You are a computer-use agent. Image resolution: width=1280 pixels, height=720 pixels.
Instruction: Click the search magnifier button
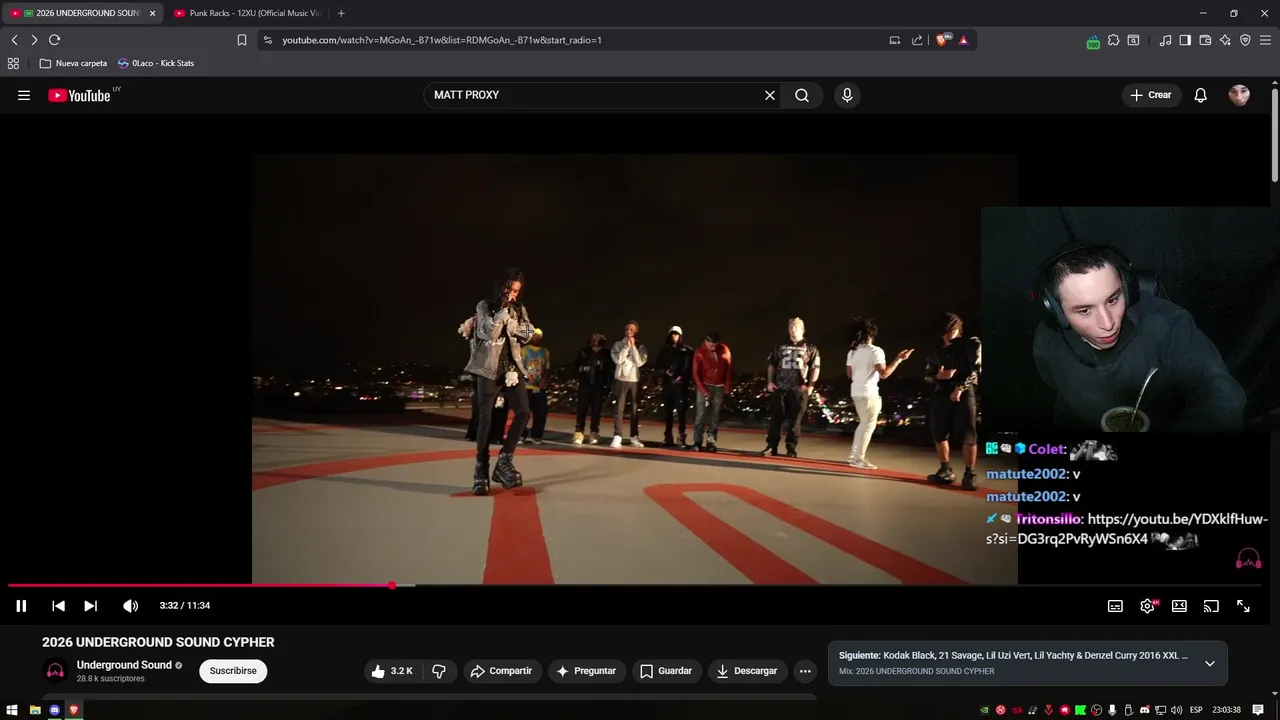pyautogui.click(x=802, y=95)
